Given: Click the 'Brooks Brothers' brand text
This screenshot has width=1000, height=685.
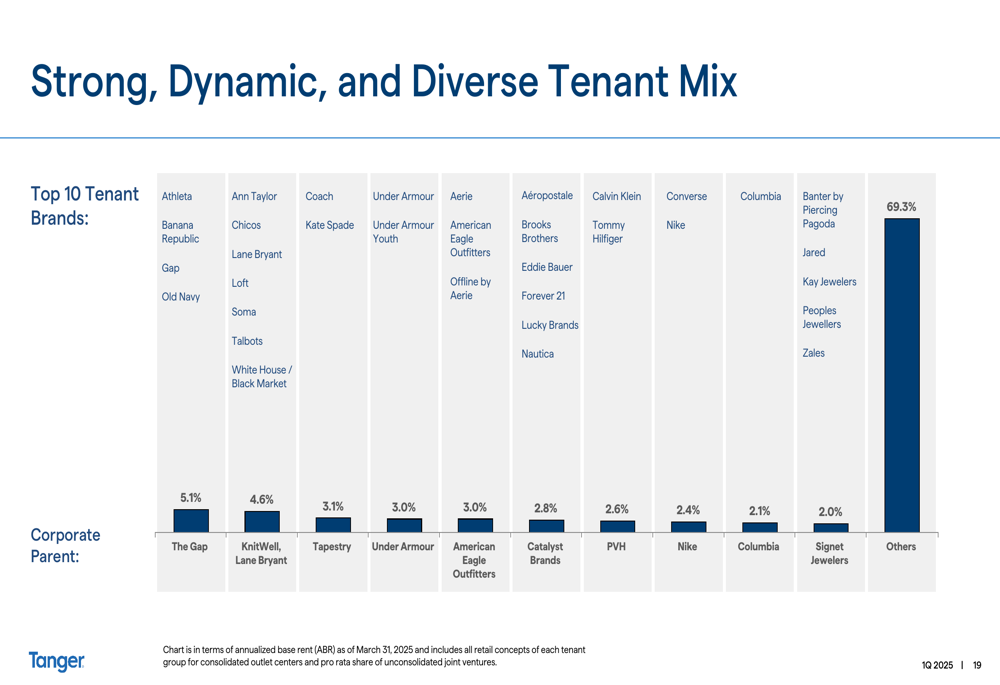Looking at the screenshot, I should [x=540, y=231].
